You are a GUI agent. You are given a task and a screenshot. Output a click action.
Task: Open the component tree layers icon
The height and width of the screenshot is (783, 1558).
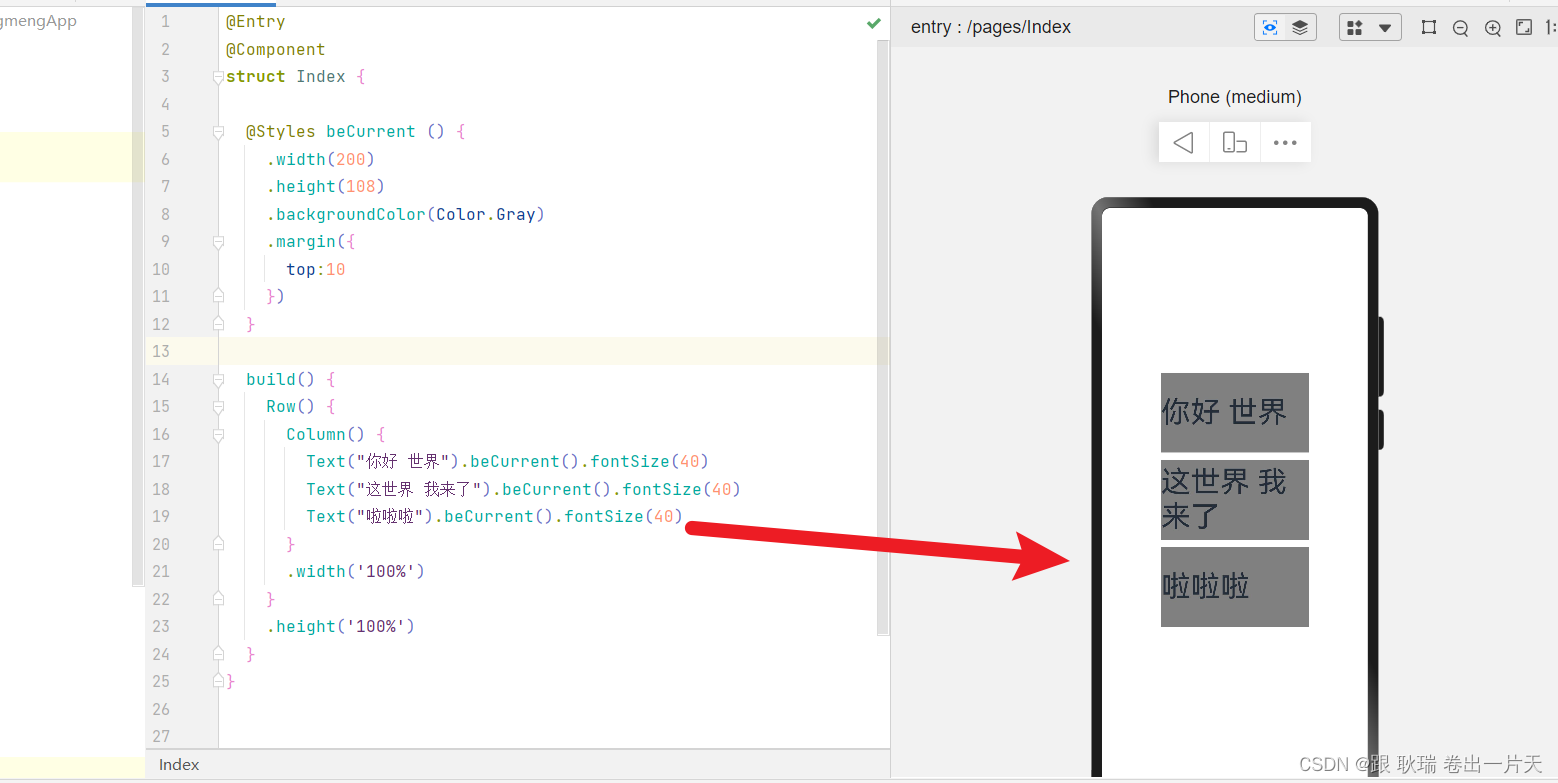[x=1300, y=28]
